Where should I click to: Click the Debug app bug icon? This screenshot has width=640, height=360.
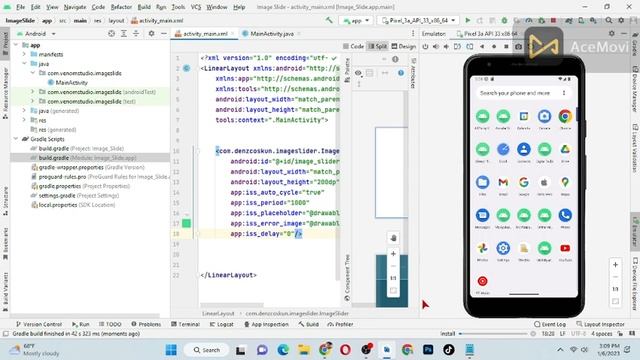pos(504,20)
